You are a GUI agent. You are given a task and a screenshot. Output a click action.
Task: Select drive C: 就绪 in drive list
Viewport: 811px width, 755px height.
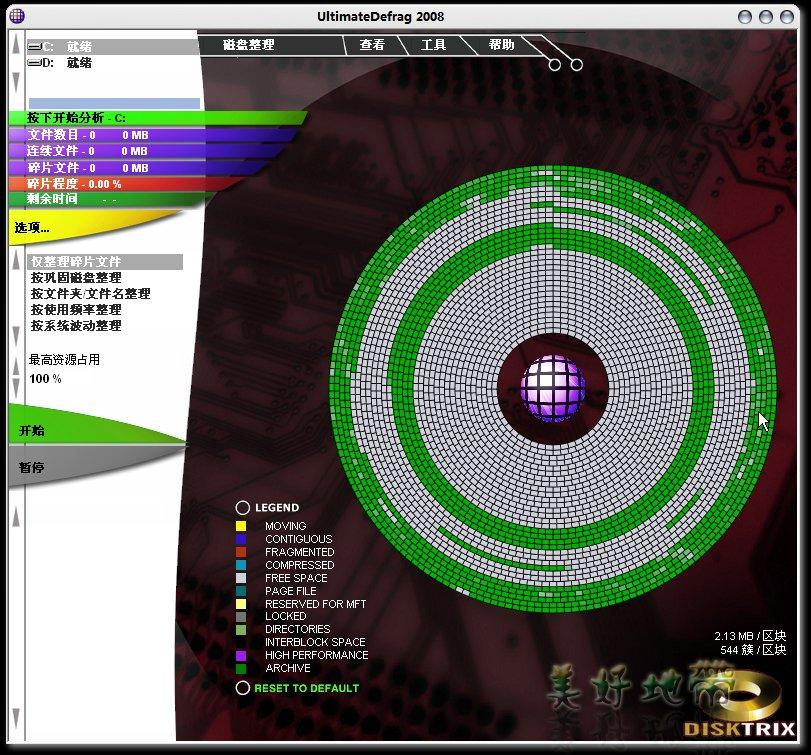pos(113,47)
